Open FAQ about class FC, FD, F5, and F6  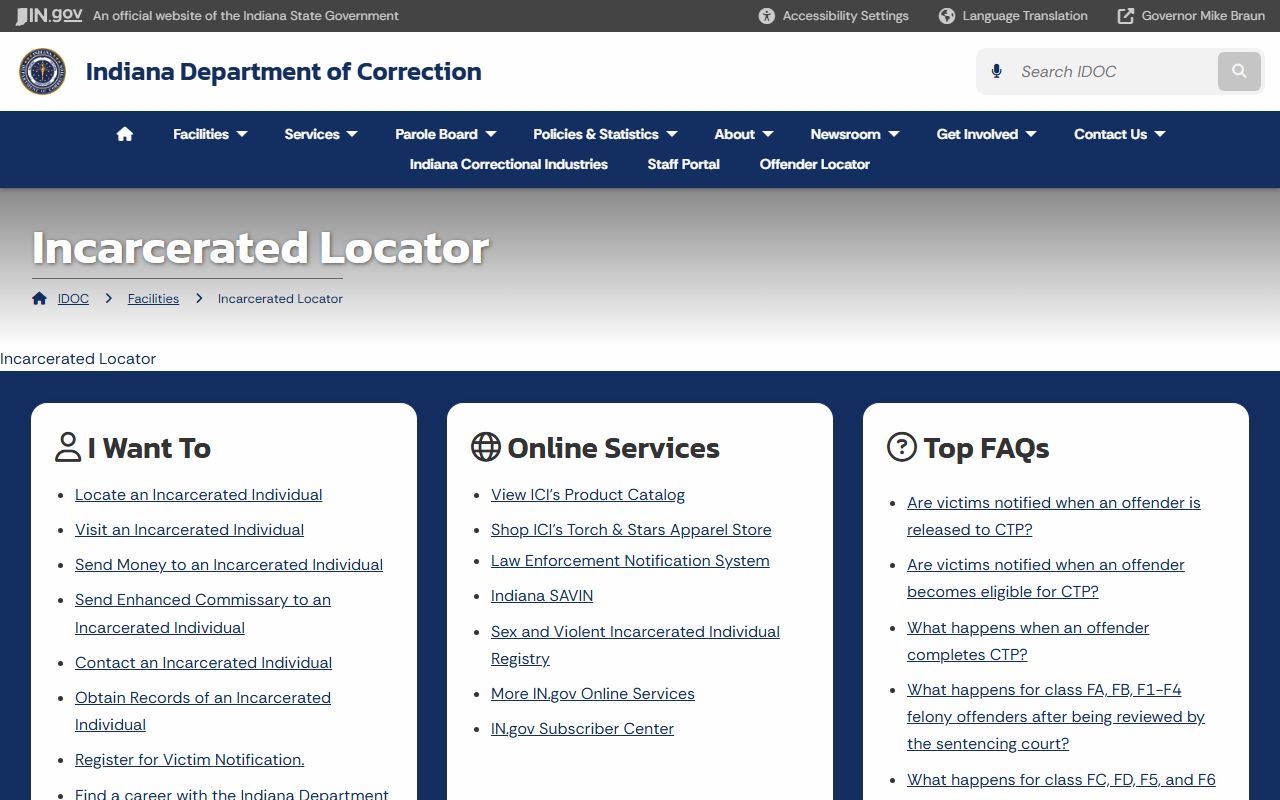click(x=1062, y=780)
